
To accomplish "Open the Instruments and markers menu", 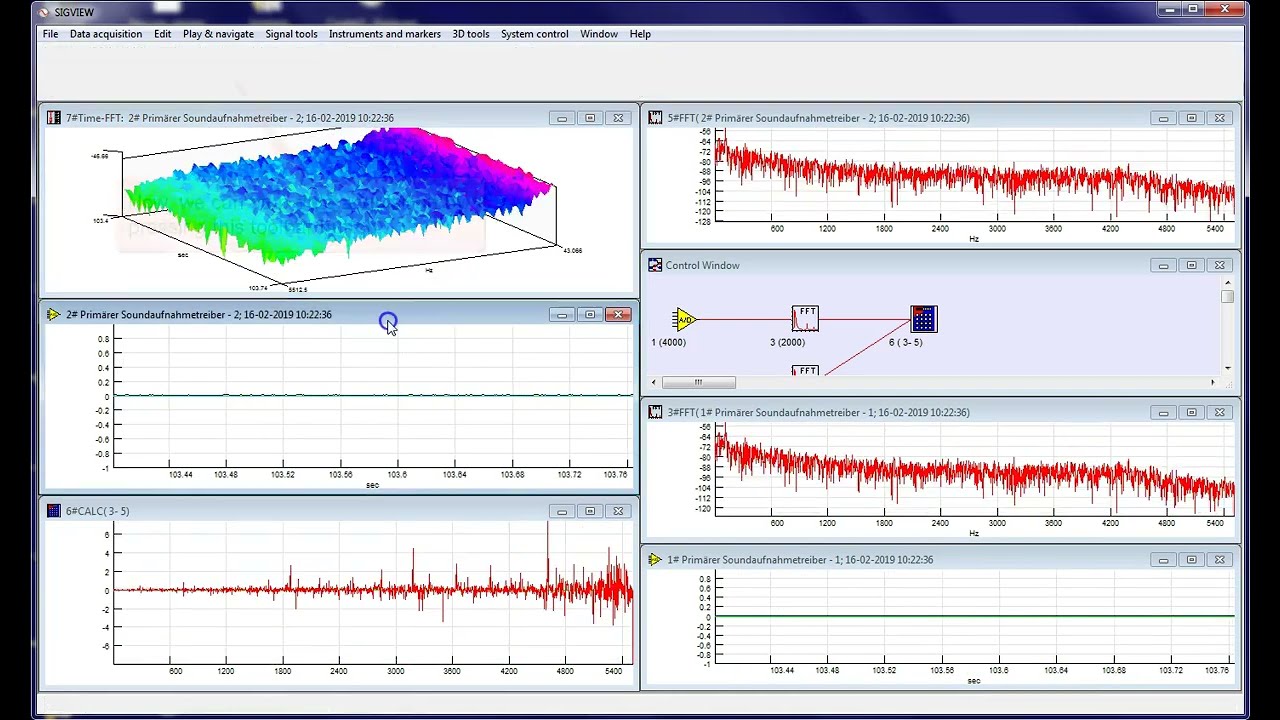I will pos(385,34).
